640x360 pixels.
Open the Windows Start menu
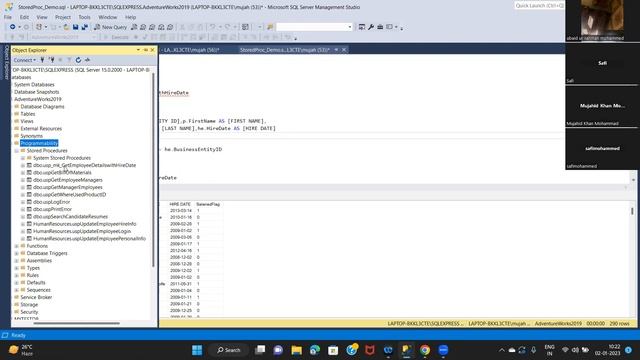[x=197, y=350]
